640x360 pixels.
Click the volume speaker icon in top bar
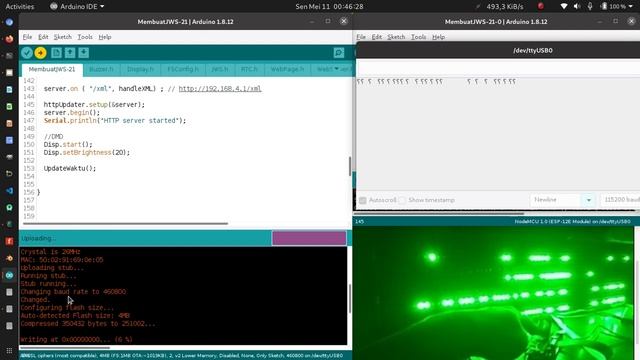(x=577, y=6)
